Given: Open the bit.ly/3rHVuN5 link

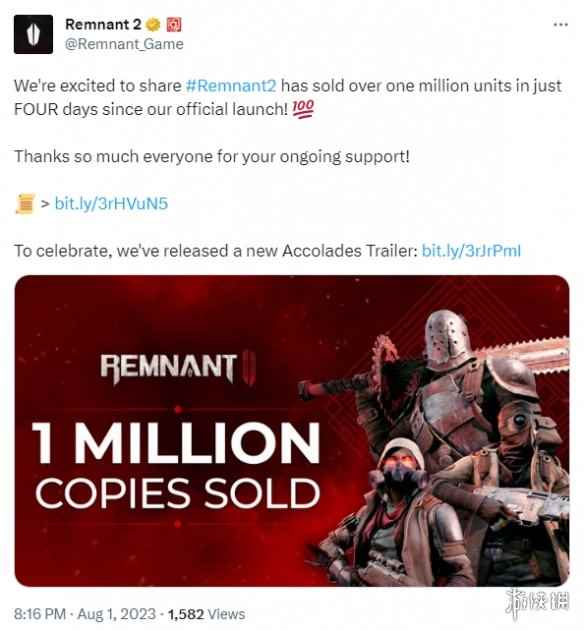Looking at the screenshot, I should pos(111,203).
